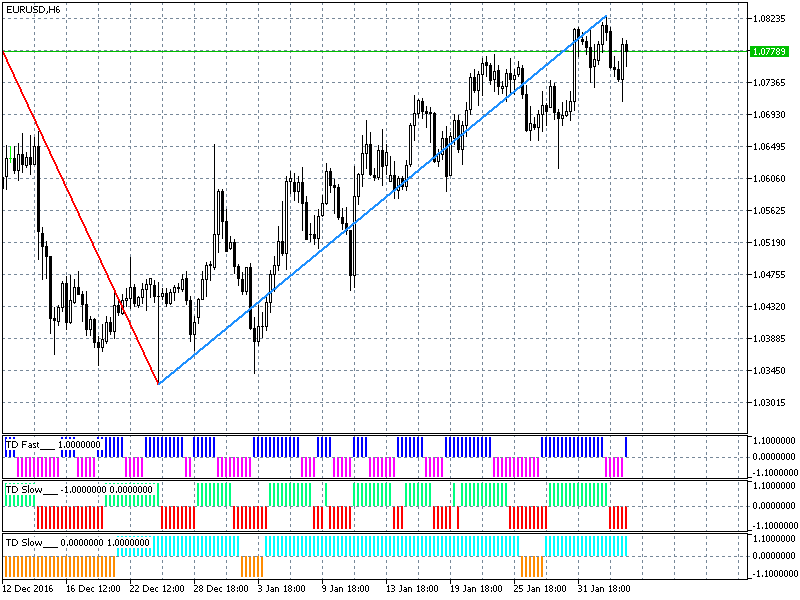Click the TD Fast indicator label

tap(53, 445)
